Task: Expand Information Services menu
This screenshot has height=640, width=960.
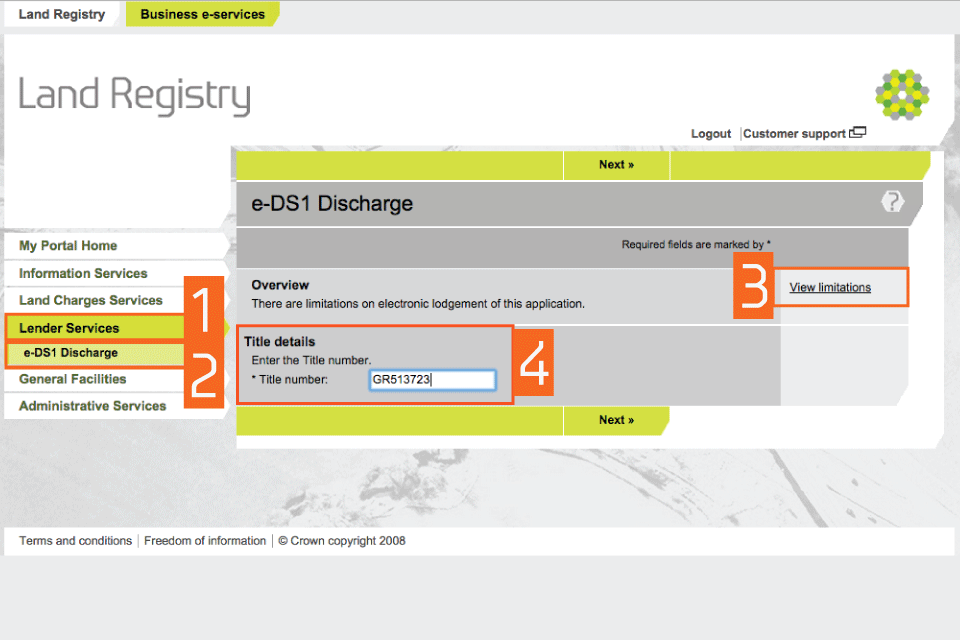Action: [x=83, y=273]
